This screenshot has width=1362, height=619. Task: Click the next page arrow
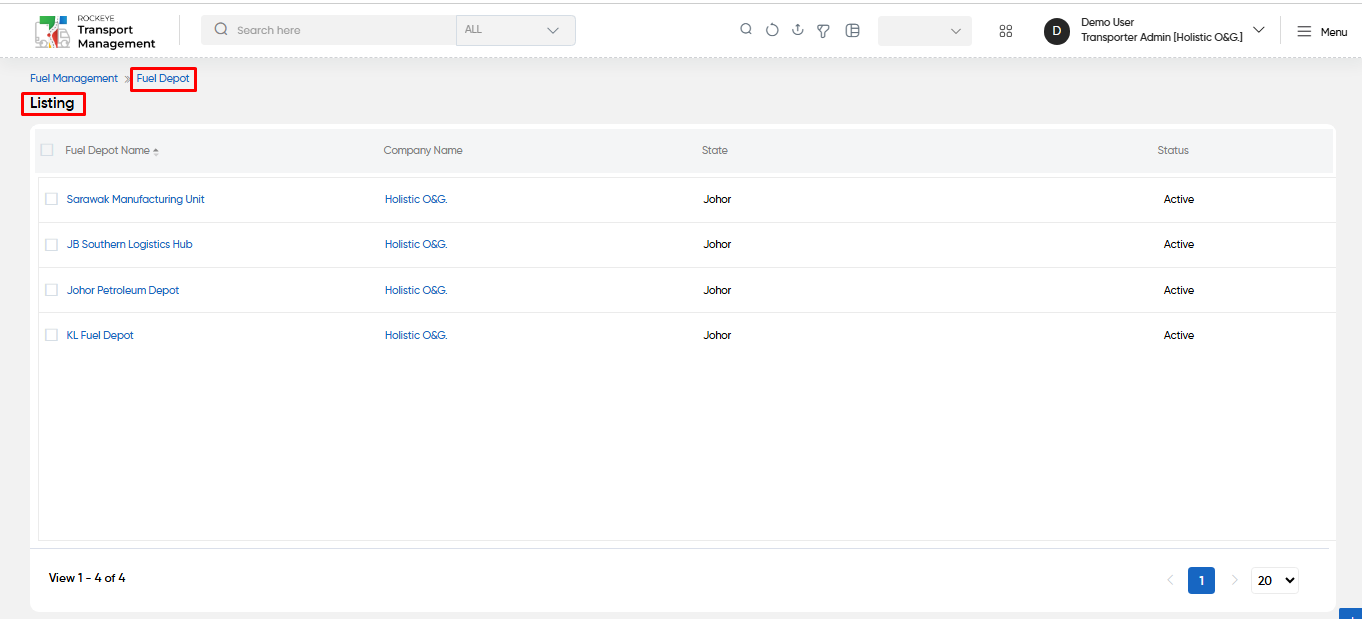pos(1234,580)
